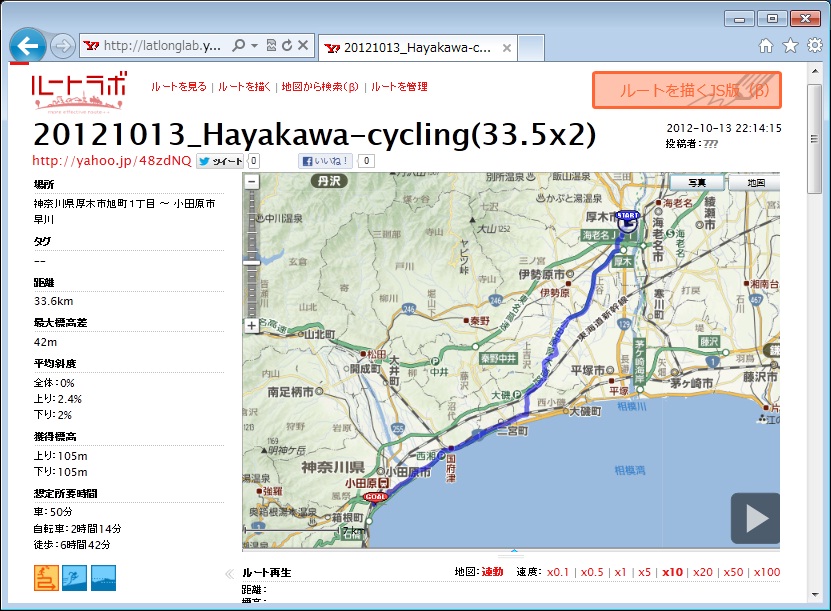
Task: Switch map to 地図 view
Action: pos(755,183)
